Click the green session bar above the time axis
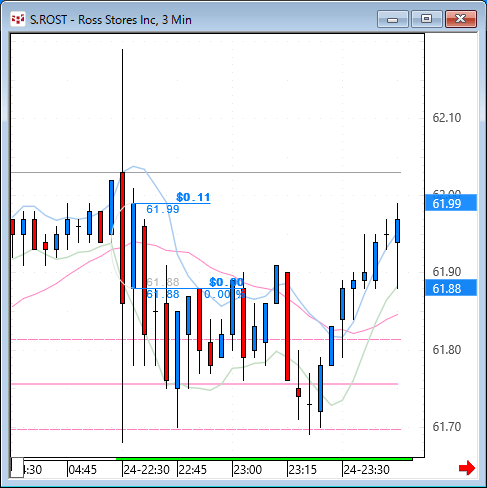The width and height of the screenshot is (487, 488). 264,459
